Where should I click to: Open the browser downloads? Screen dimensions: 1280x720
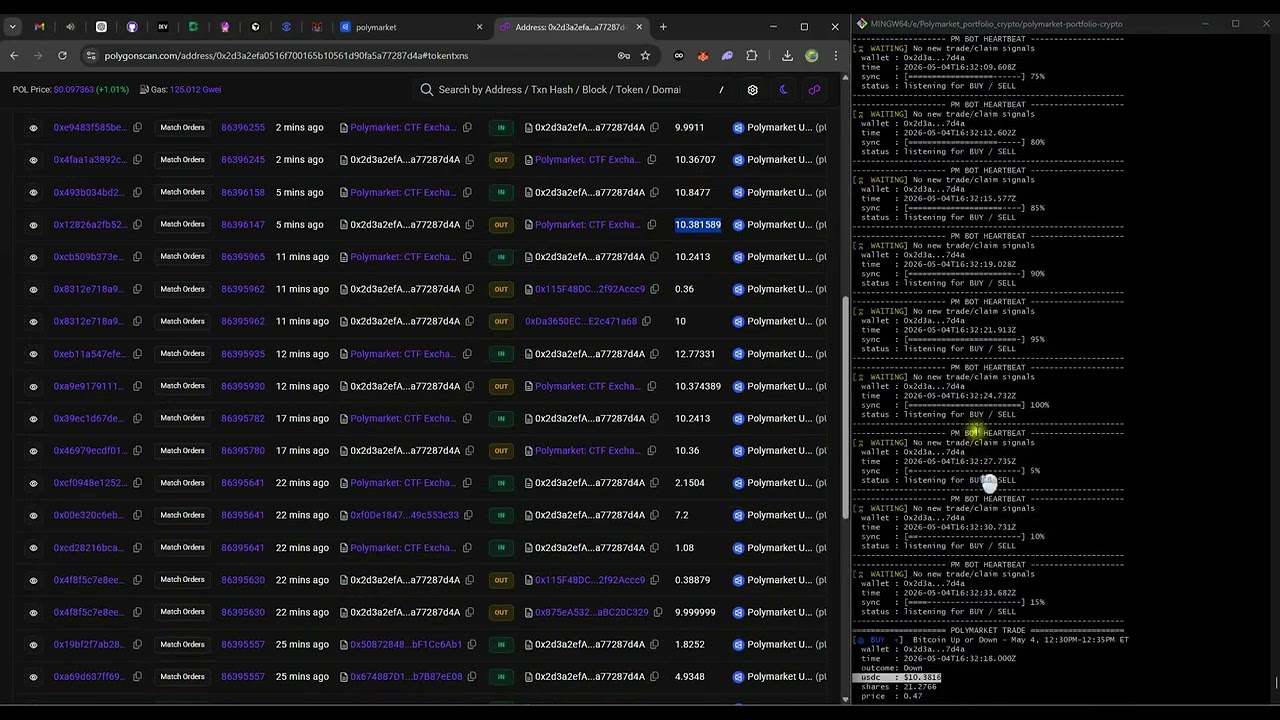(787, 56)
